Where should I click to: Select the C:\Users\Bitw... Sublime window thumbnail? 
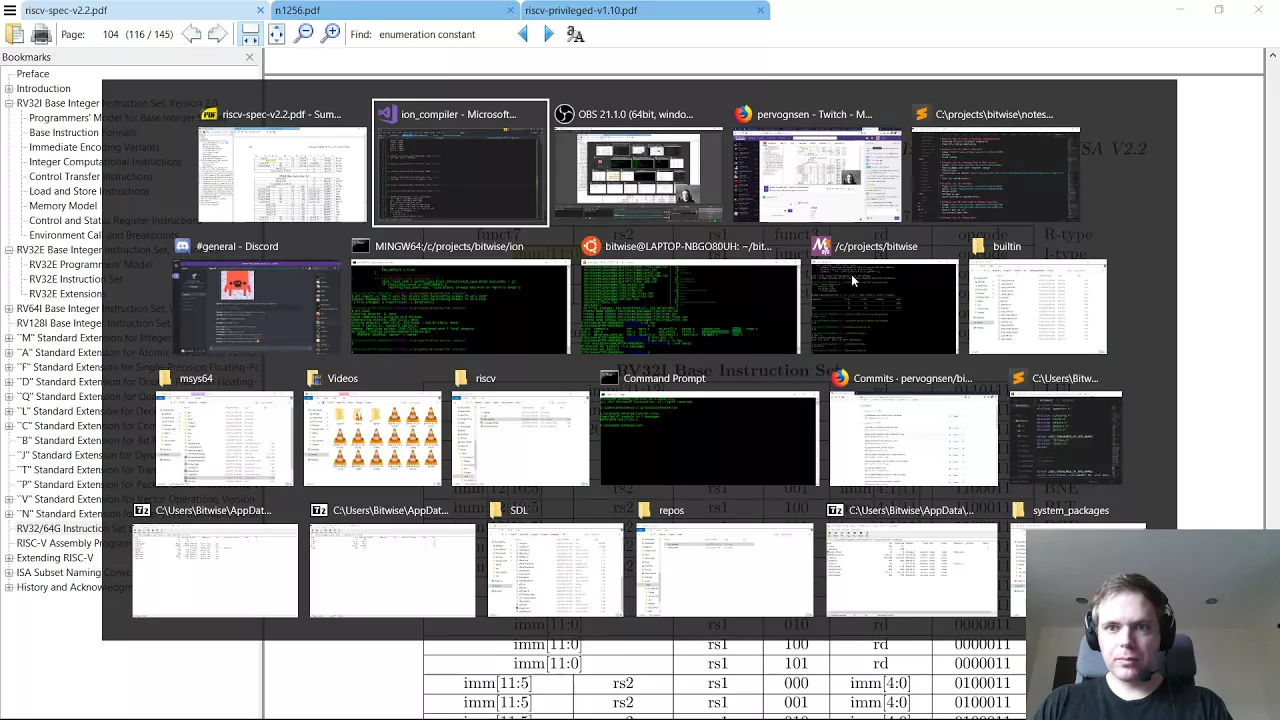tap(1065, 439)
